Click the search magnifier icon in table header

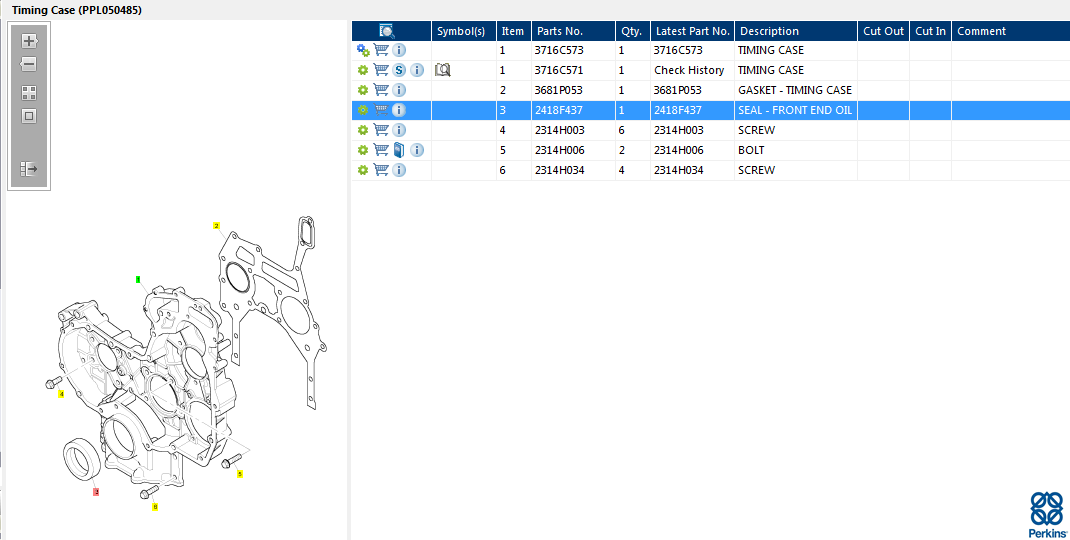[x=387, y=31]
